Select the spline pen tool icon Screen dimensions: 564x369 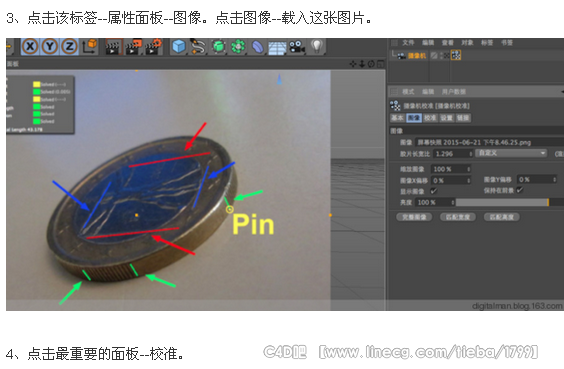(198, 46)
